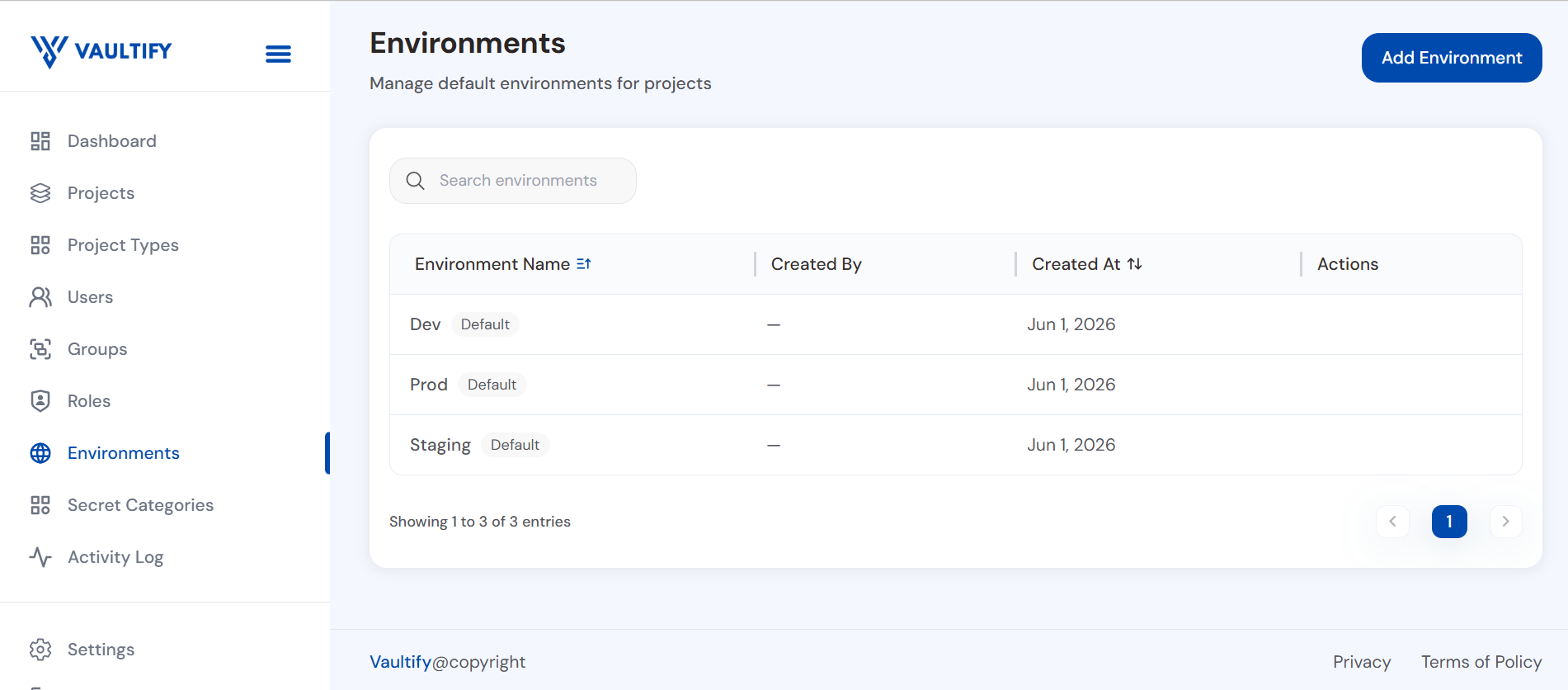Click Default badge on Prod row

(492, 385)
